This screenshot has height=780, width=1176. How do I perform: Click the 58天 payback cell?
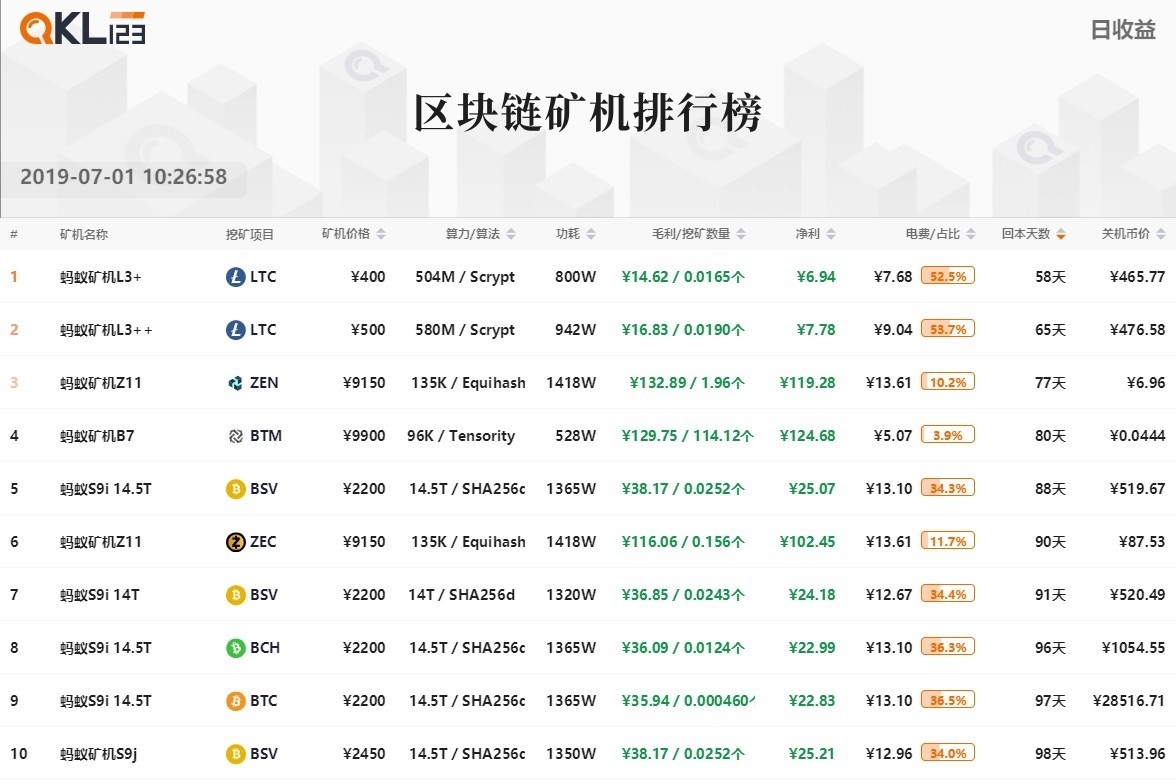(1050, 277)
